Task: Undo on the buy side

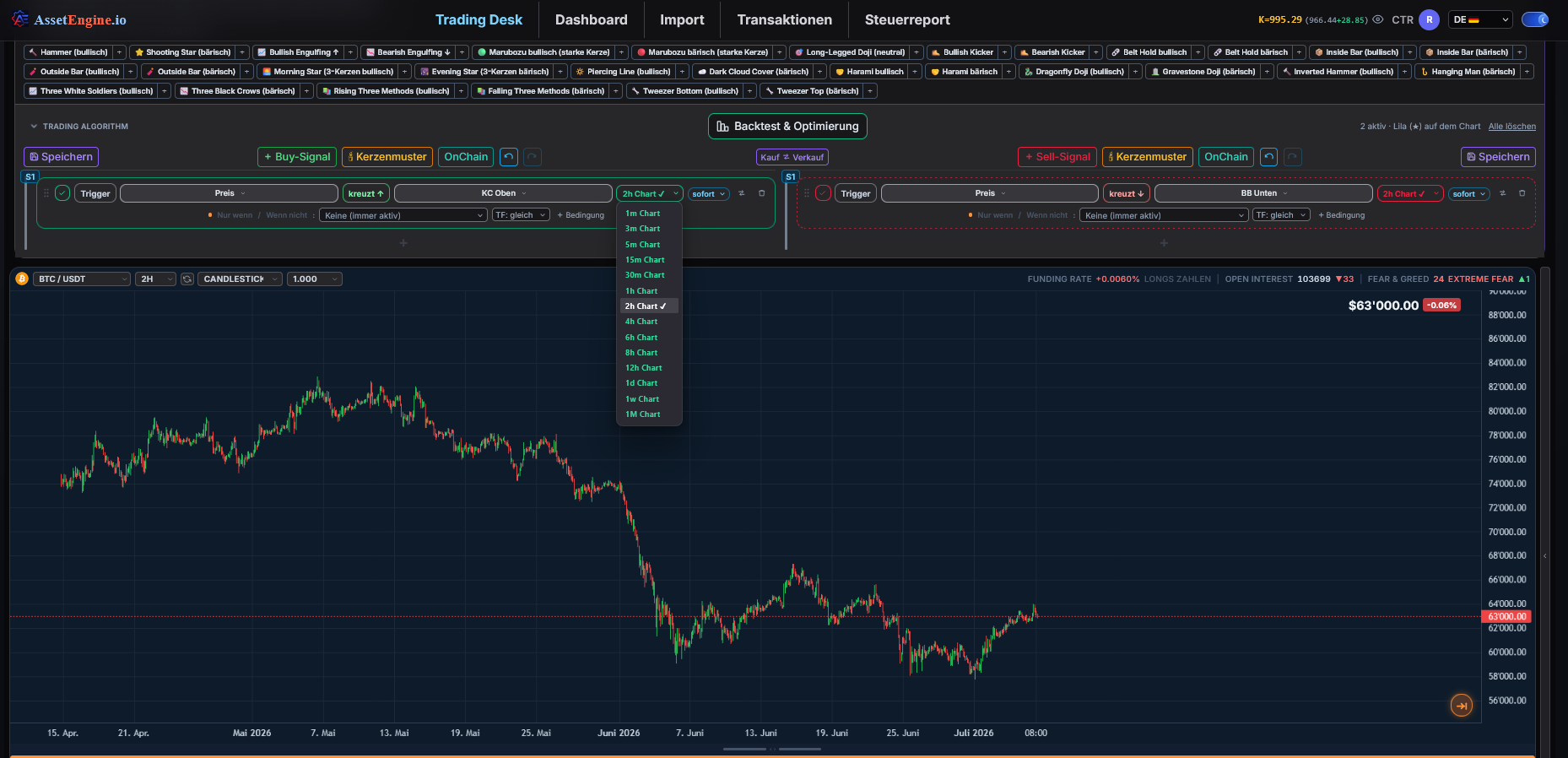Action: click(x=509, y=157)
